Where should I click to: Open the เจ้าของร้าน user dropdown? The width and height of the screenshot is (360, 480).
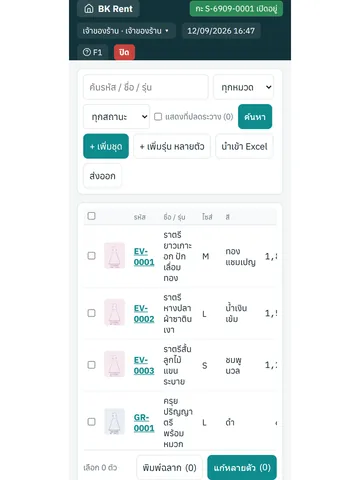(126, 31)
